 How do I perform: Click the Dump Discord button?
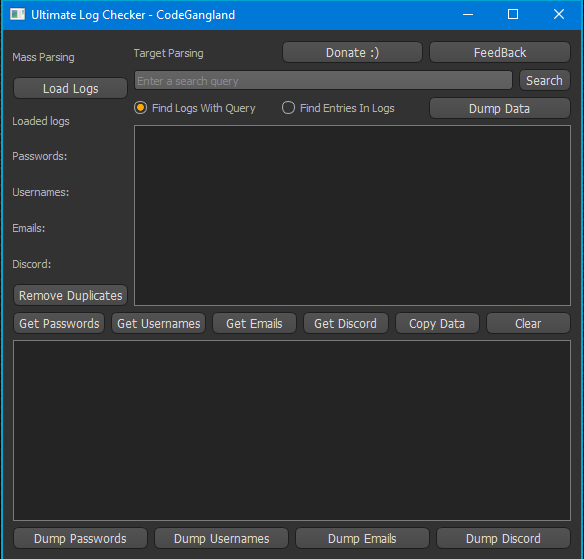tap(503, 538)
